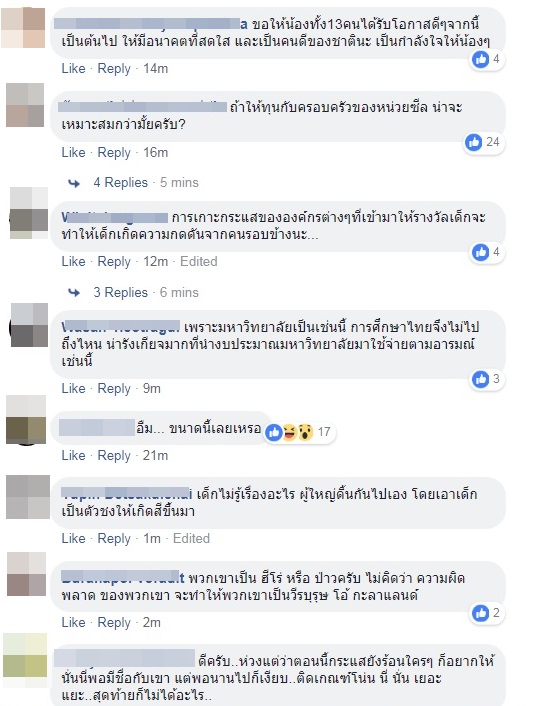Click the reply arrow icon beside 4 Replies

[74, 183]
